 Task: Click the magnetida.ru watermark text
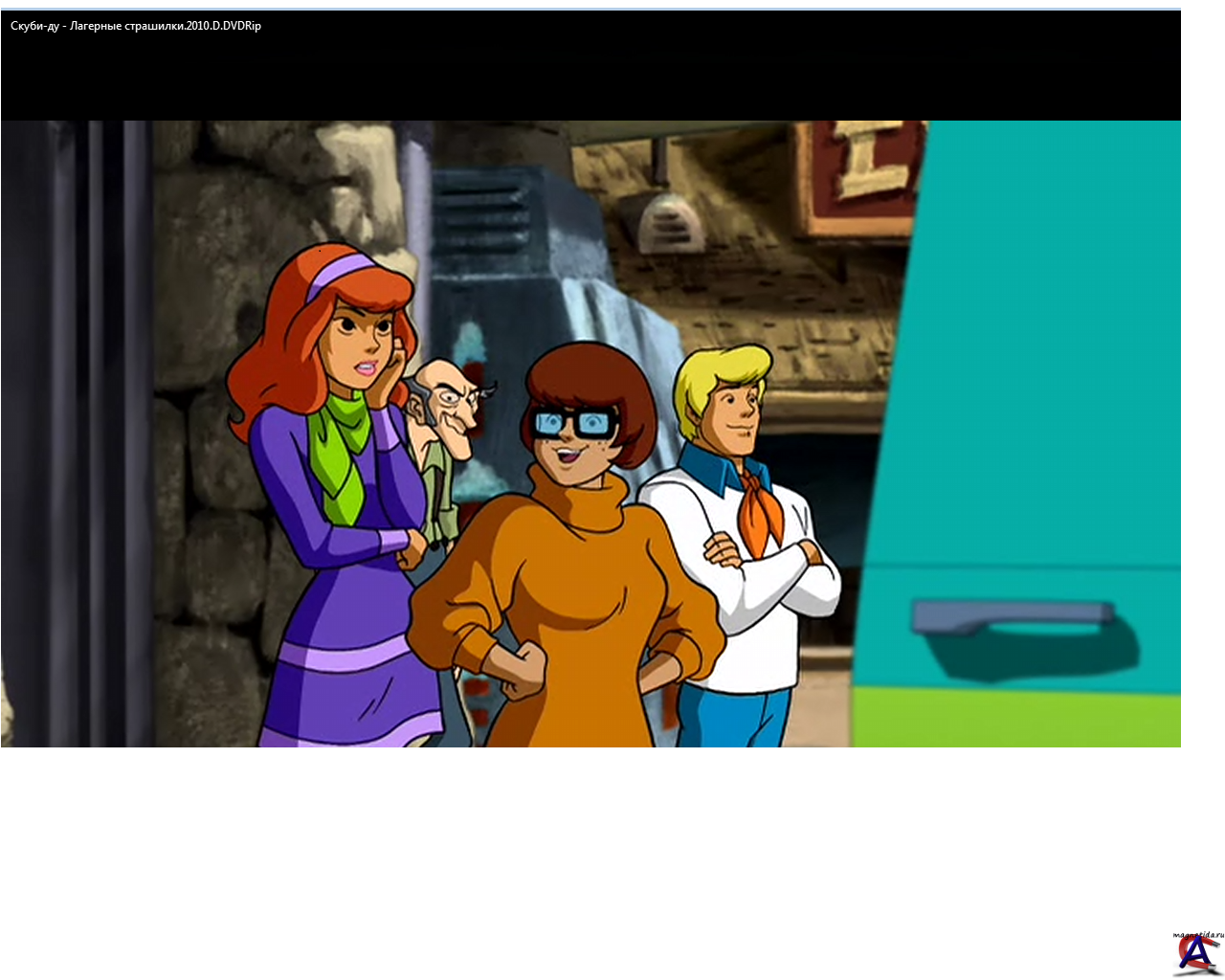1198,935
